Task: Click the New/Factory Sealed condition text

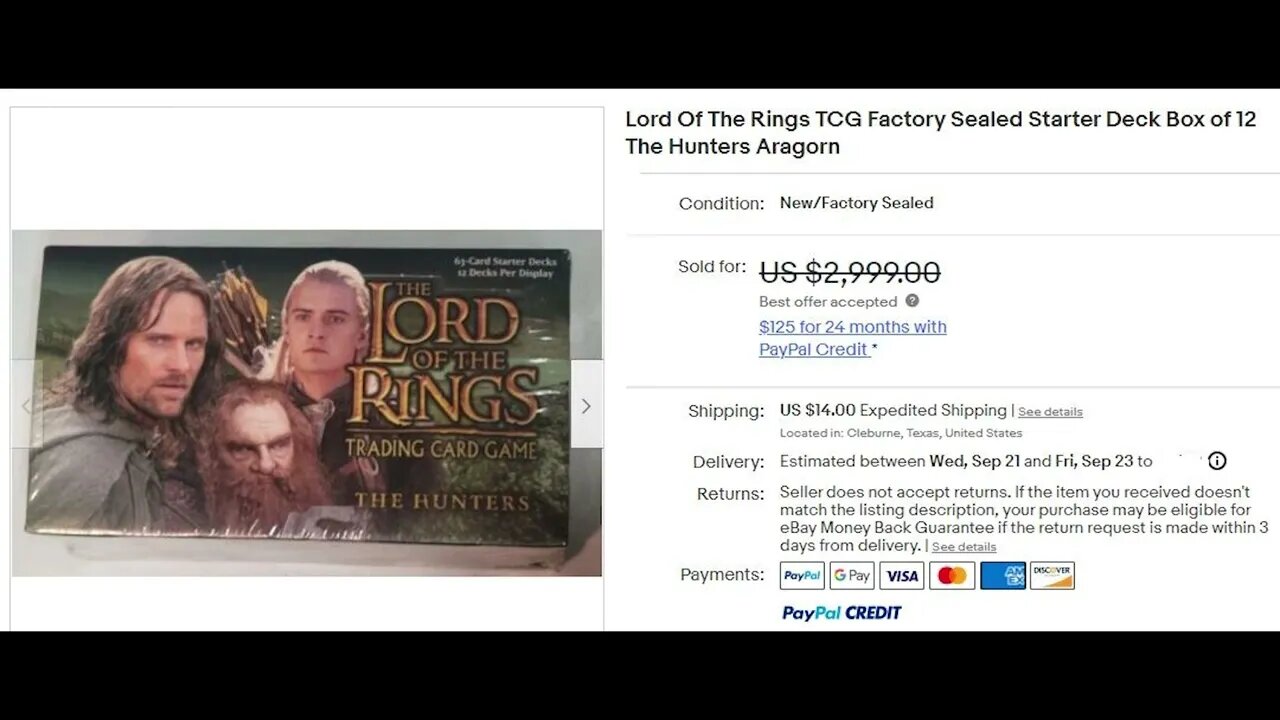Action: point(856,203)
